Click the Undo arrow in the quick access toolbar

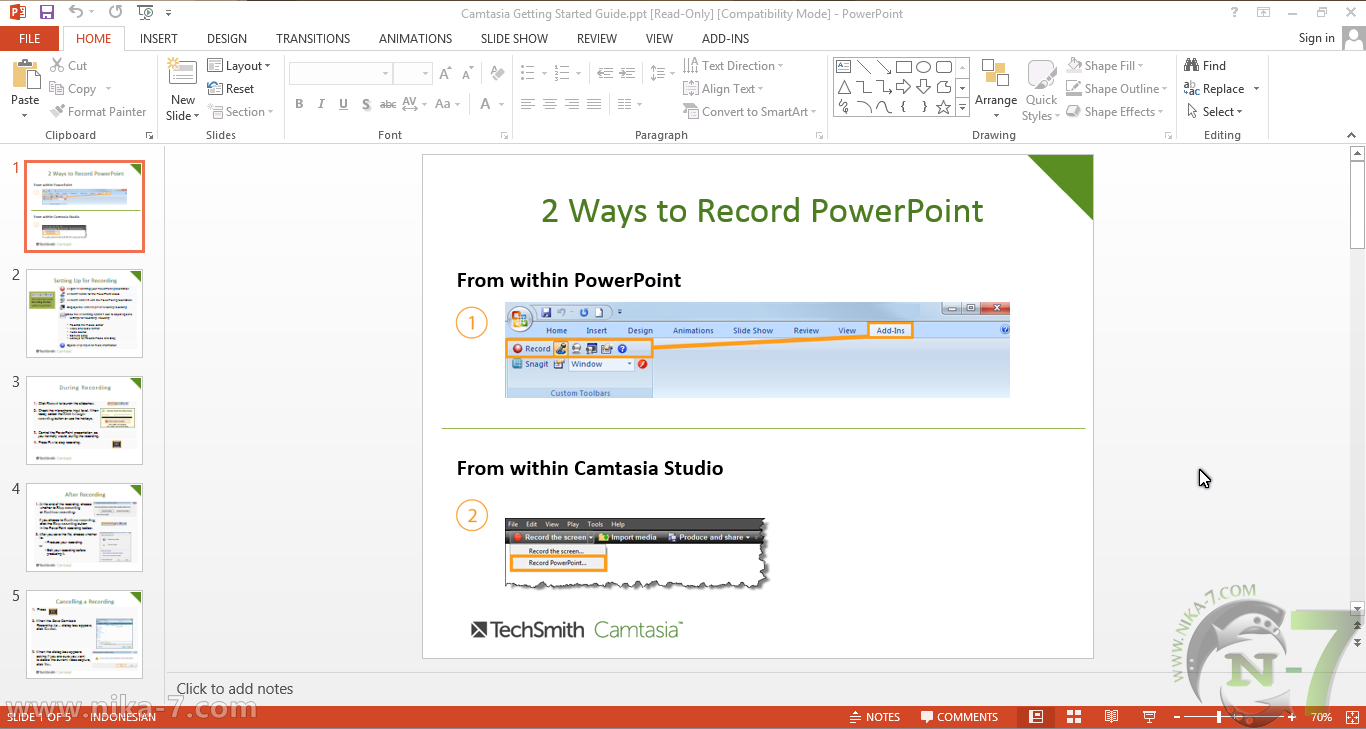click(76, 13)
